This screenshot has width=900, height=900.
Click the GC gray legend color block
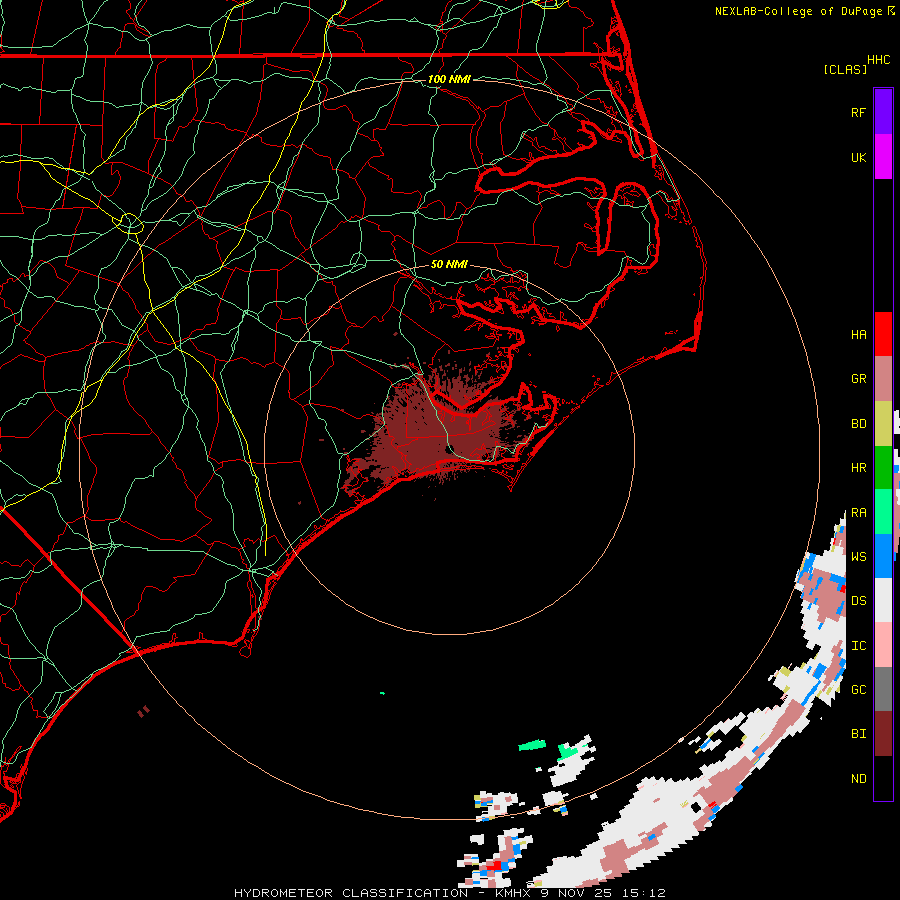[x=883, y=689]
